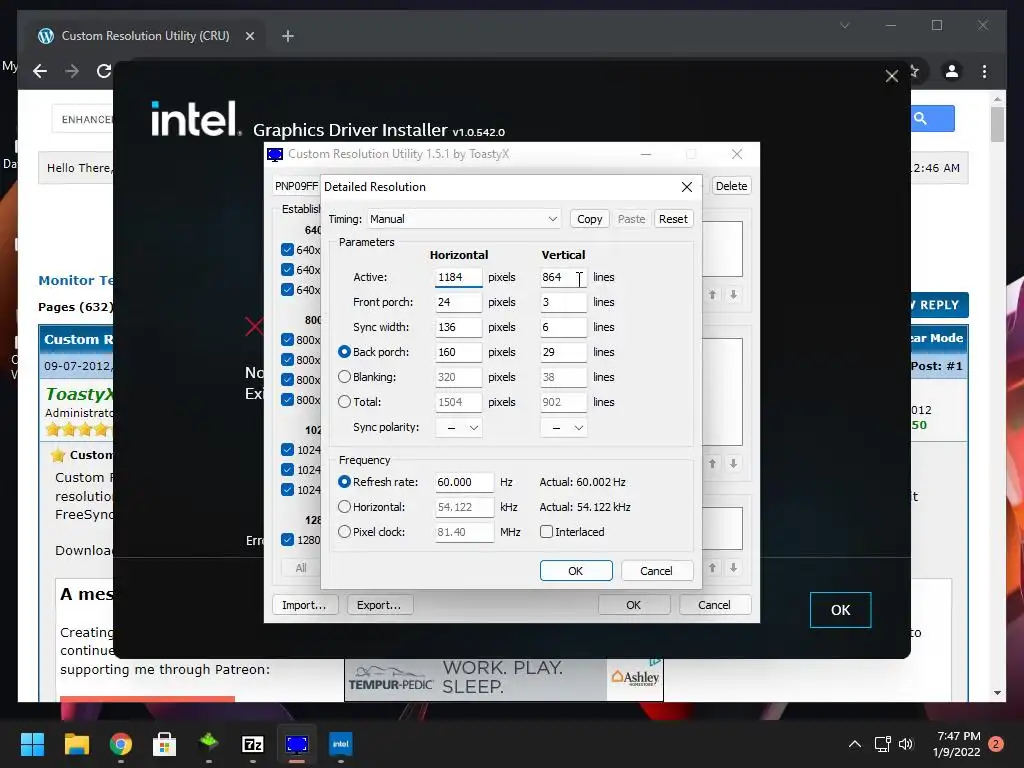
Task: Select the Blanking radio button
Action: (x=344, y=377)
